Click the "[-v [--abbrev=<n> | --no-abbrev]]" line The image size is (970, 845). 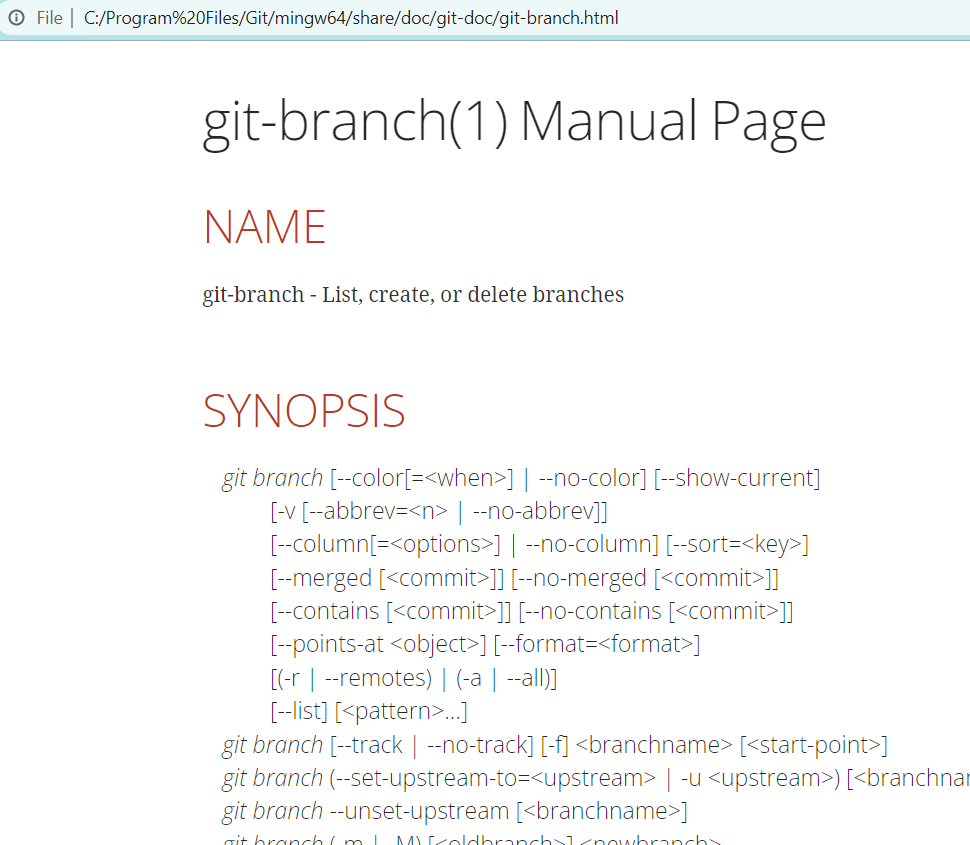tap(439, 512)
